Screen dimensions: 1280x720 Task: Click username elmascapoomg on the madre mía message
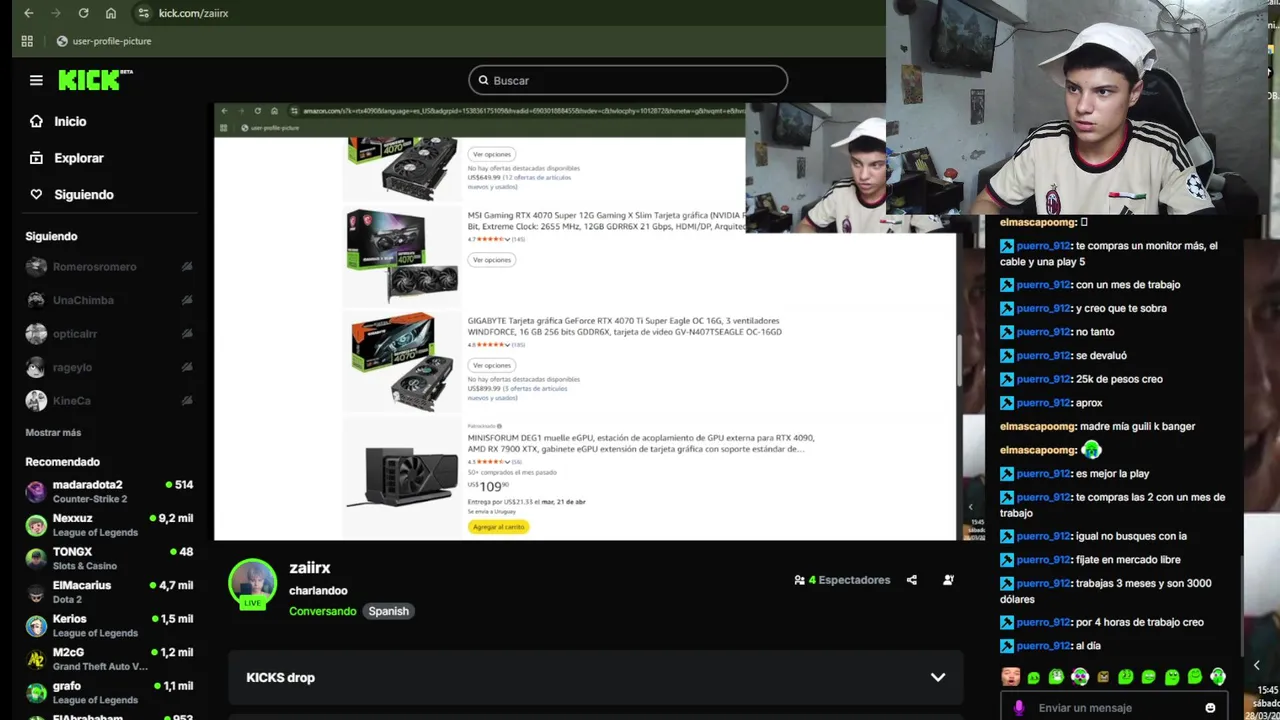click(1038, 426)
